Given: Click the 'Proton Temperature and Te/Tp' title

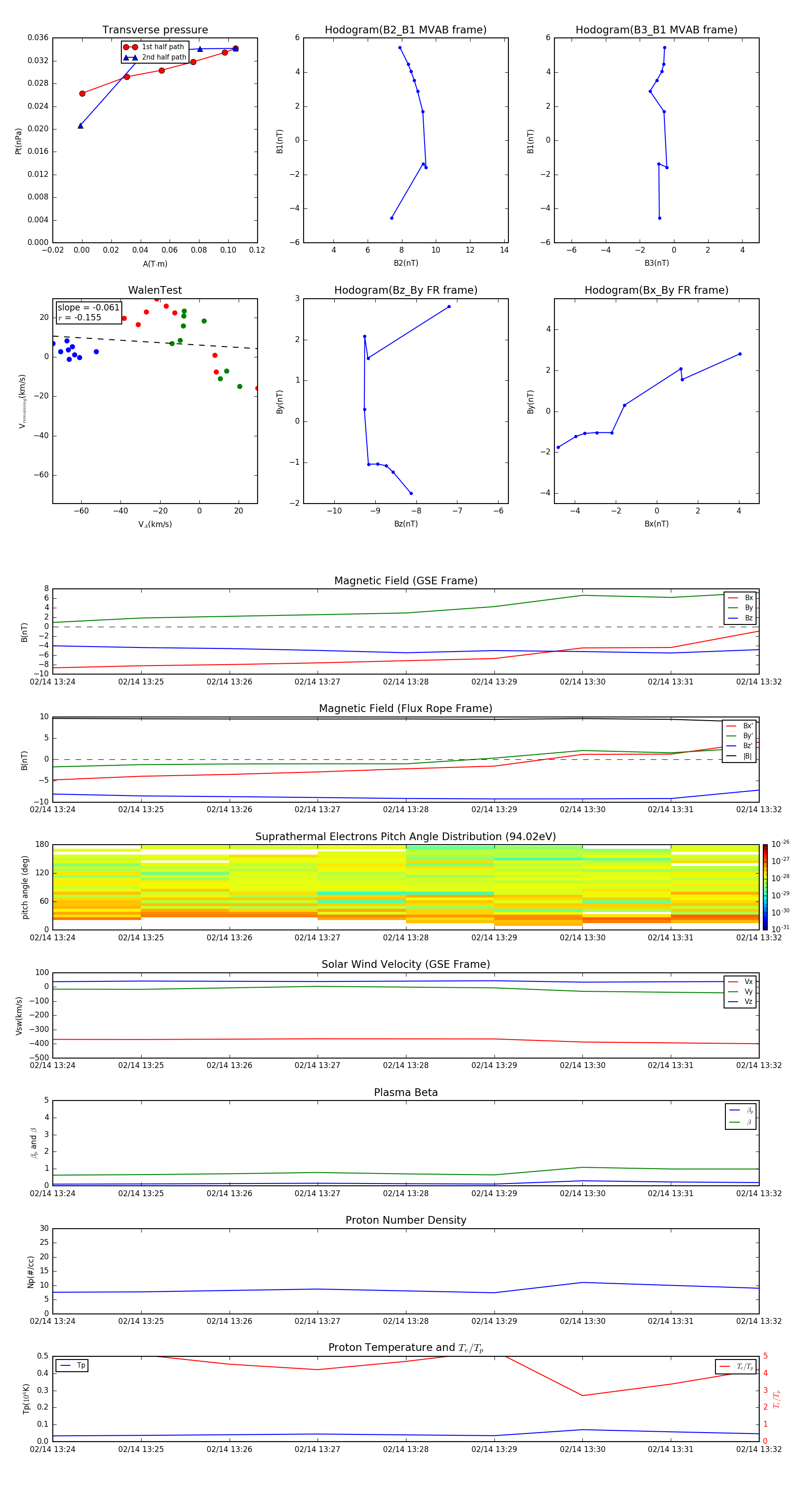Looking at the screenshot, I should point(406,1348).
